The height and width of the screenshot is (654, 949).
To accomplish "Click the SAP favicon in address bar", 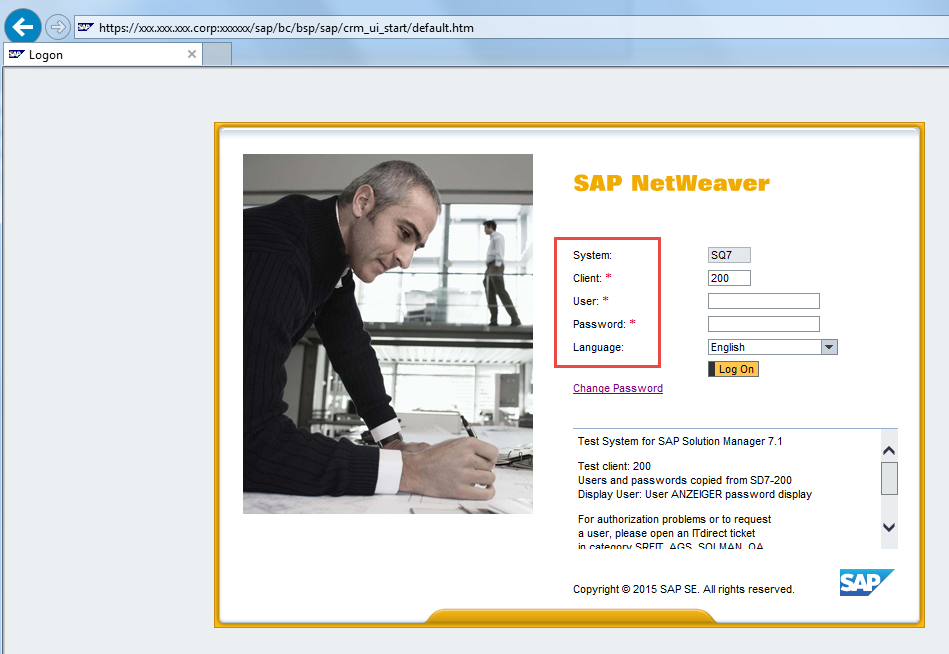I will pyautogui.click(x=85, y=27).
